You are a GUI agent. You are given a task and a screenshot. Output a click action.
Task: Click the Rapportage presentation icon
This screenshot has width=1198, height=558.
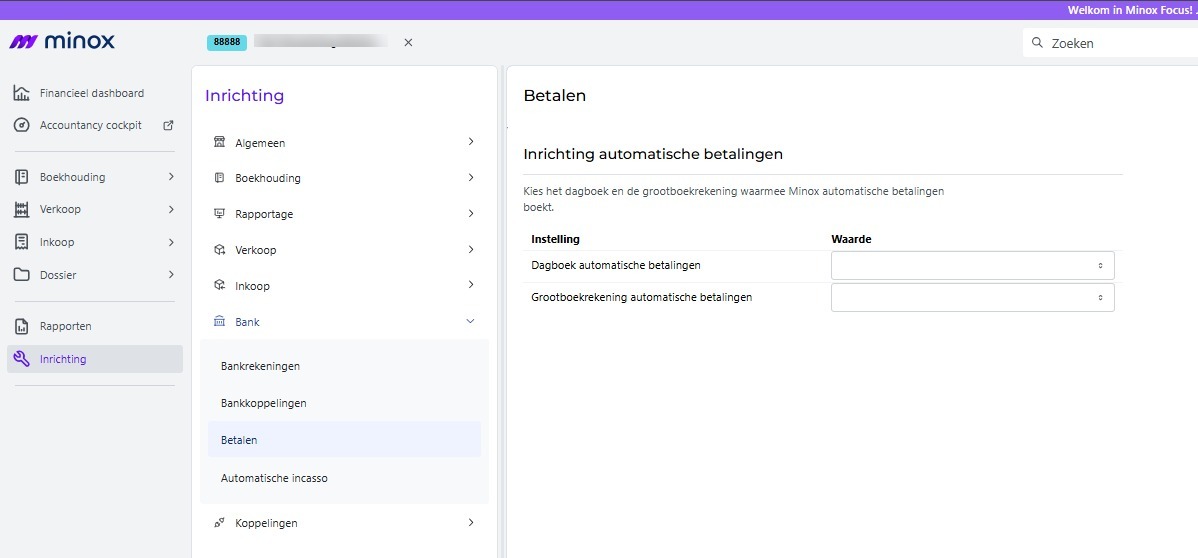[x=219, y=213]
